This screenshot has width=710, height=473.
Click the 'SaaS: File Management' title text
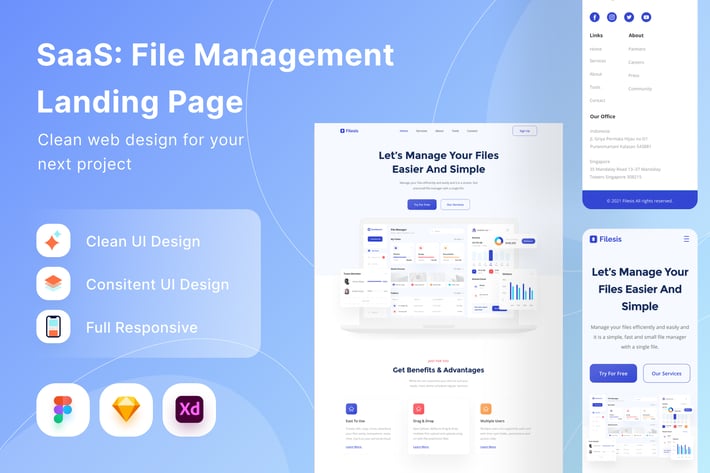coord(216,55)
